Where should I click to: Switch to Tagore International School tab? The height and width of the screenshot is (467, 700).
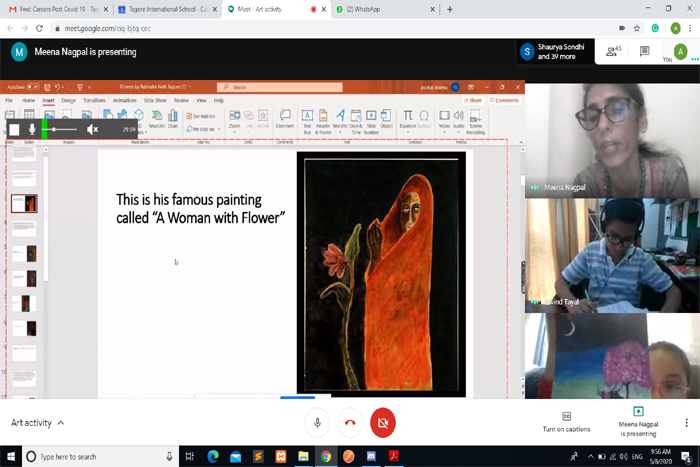tap(167, 9)
